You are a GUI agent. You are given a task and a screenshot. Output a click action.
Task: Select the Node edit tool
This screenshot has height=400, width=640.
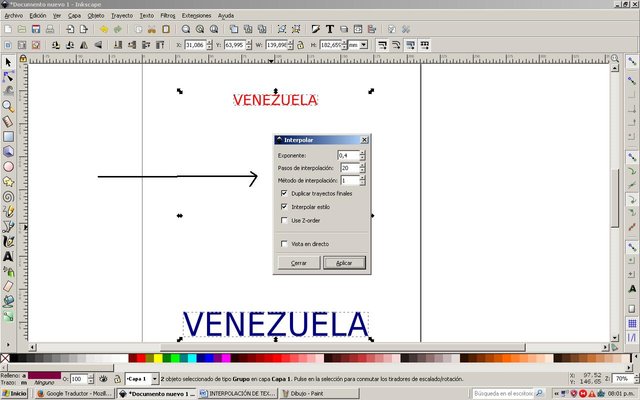[x=8, y=77]
